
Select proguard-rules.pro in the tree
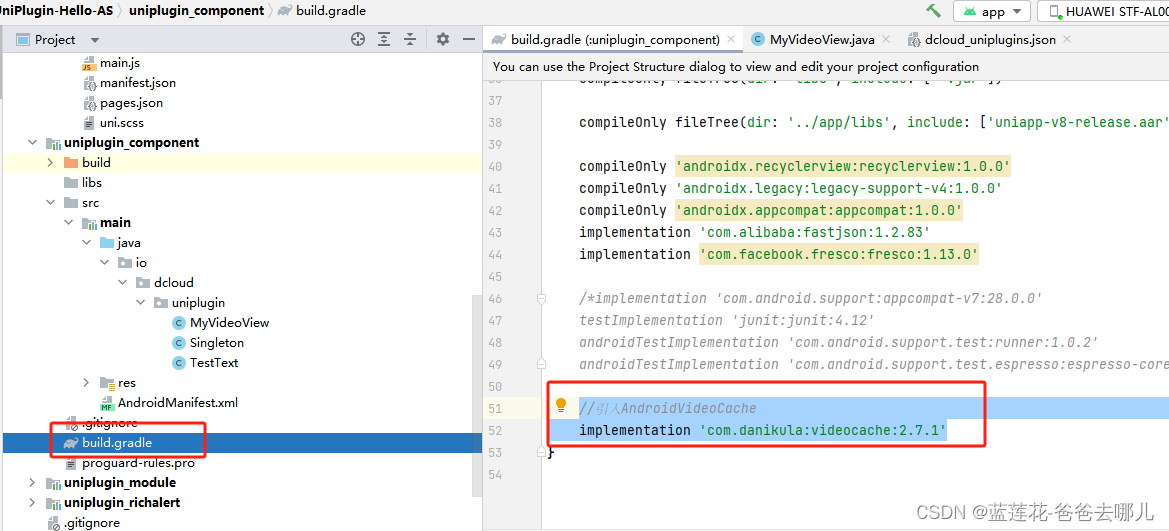(x=138, y=463)
